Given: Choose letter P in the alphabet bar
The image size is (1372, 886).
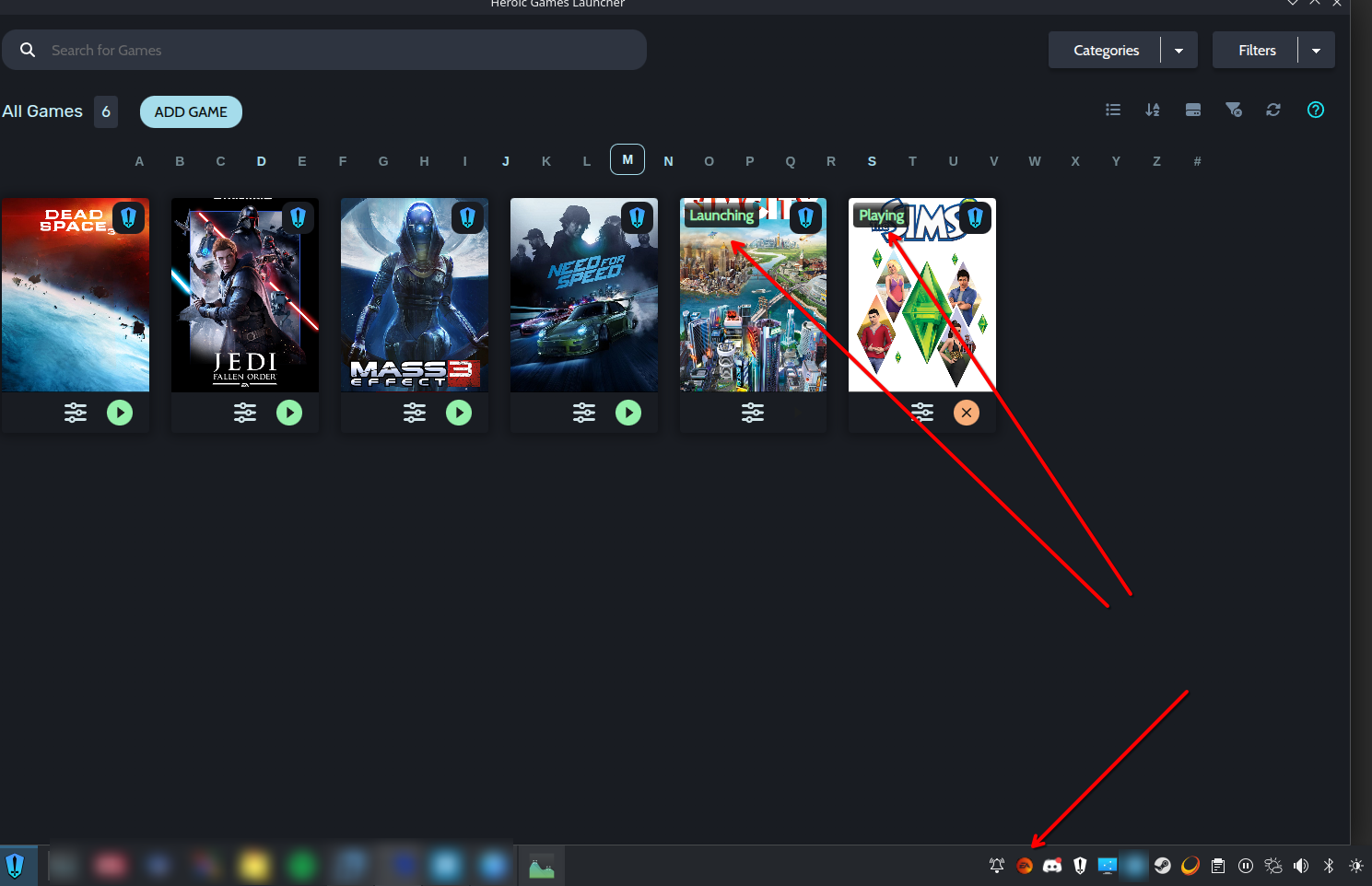Looking at the screenshot, I should pos(750,161).
